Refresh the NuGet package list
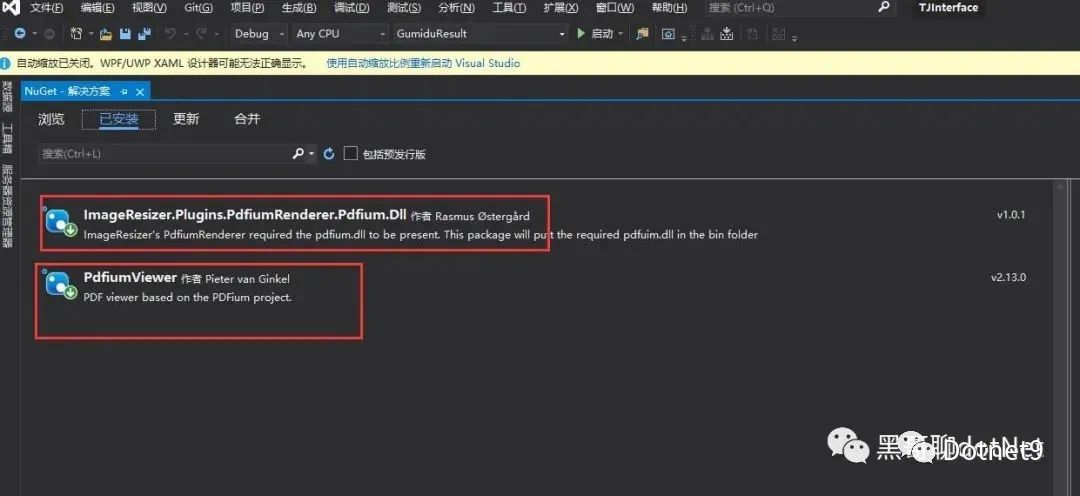Screen dimensions: 1080x496 tap(329, 154)
